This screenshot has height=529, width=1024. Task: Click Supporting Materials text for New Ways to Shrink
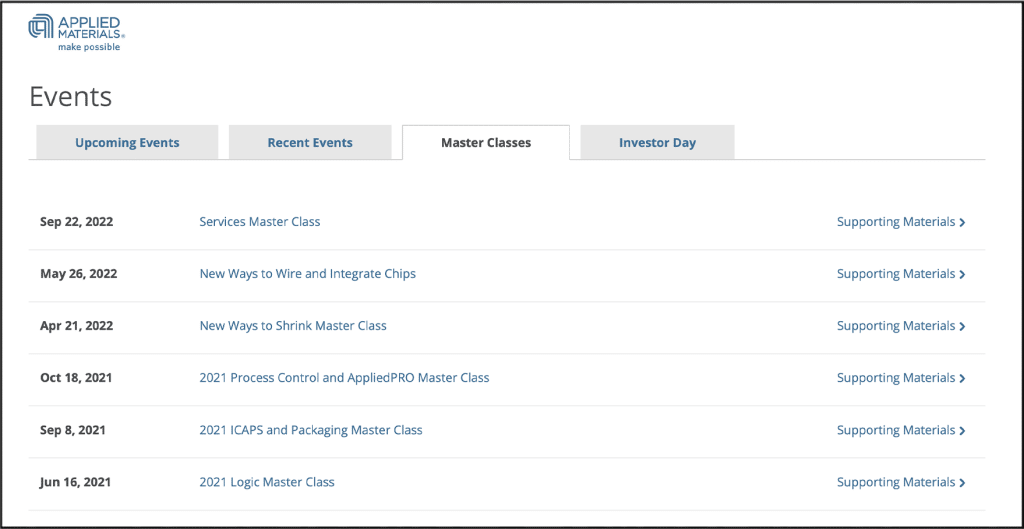tap(895, 326)
